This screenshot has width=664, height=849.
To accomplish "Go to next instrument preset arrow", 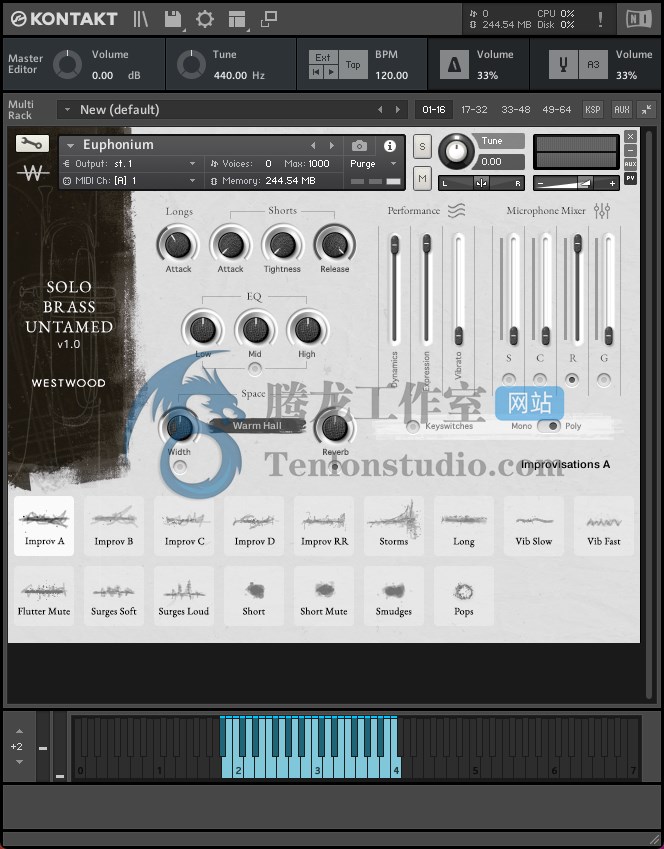I will [x=332, y=146].
